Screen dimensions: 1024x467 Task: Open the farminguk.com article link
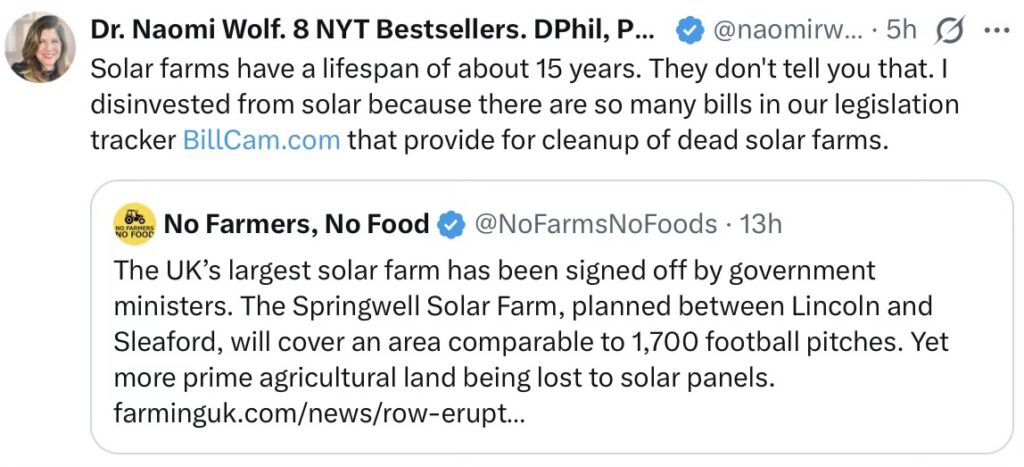pyautogui.click(x=318, y=414)
